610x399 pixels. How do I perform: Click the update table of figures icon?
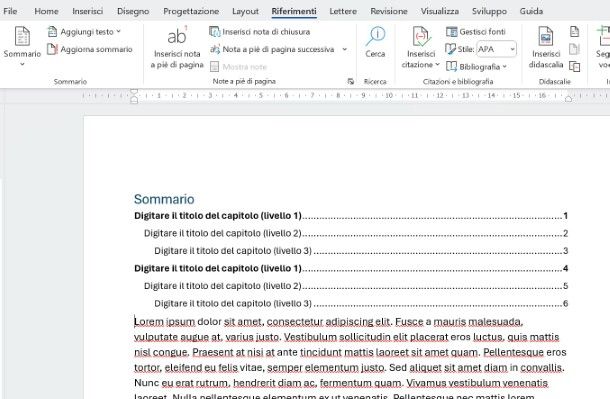point(575,49)
